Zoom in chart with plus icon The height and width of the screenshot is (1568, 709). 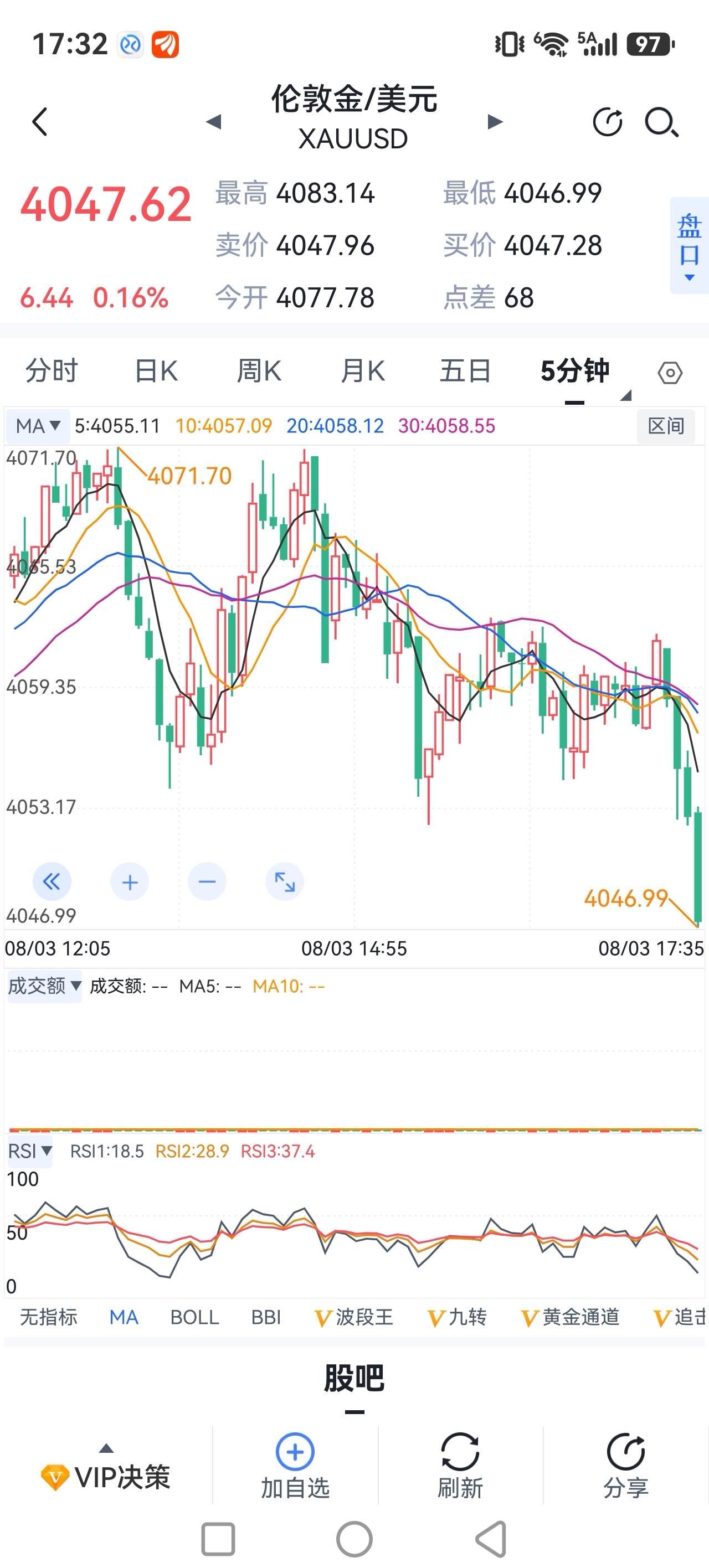pos(130,881)
